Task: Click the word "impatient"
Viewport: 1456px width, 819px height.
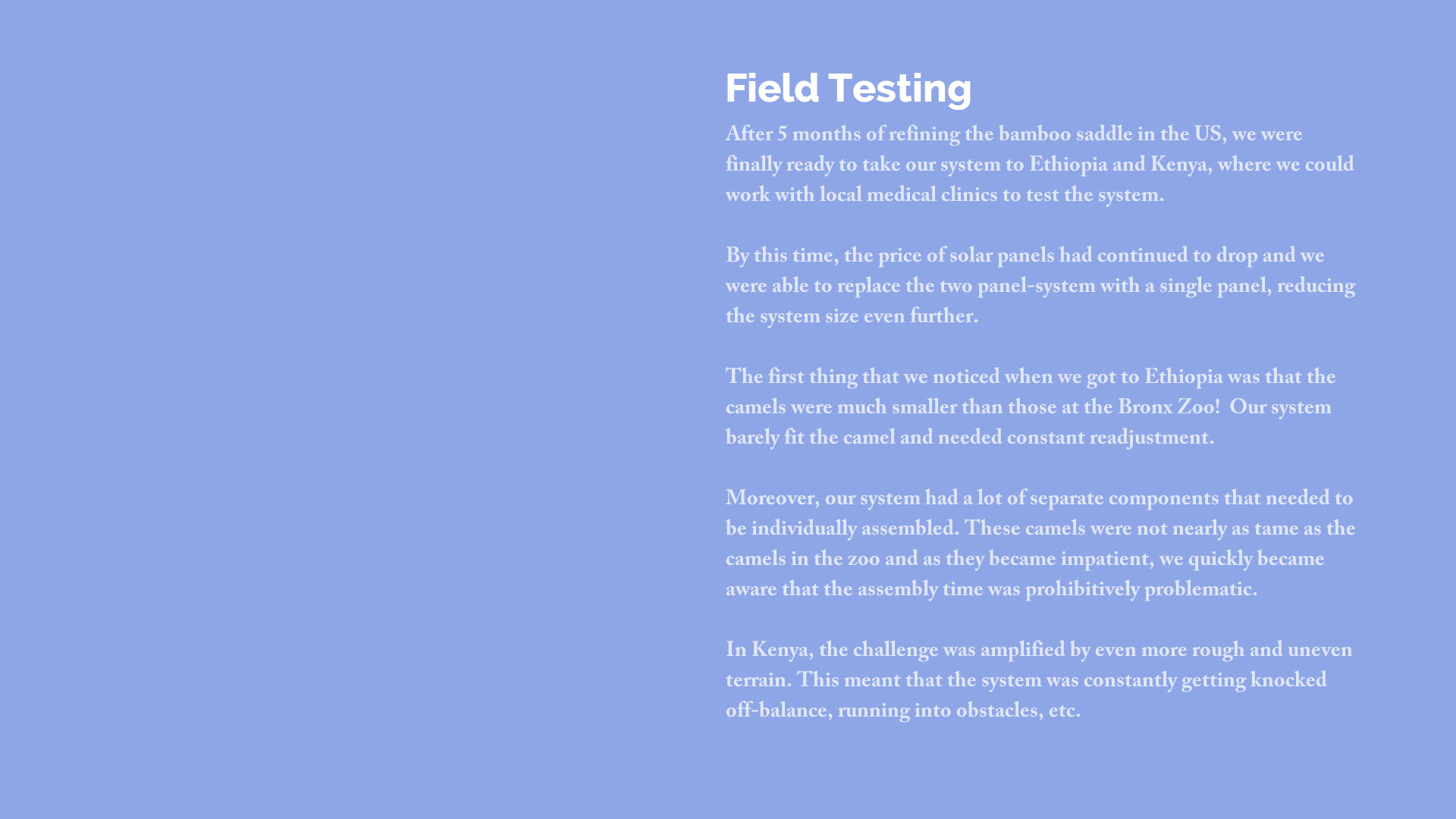Action: pos(1104,560)
